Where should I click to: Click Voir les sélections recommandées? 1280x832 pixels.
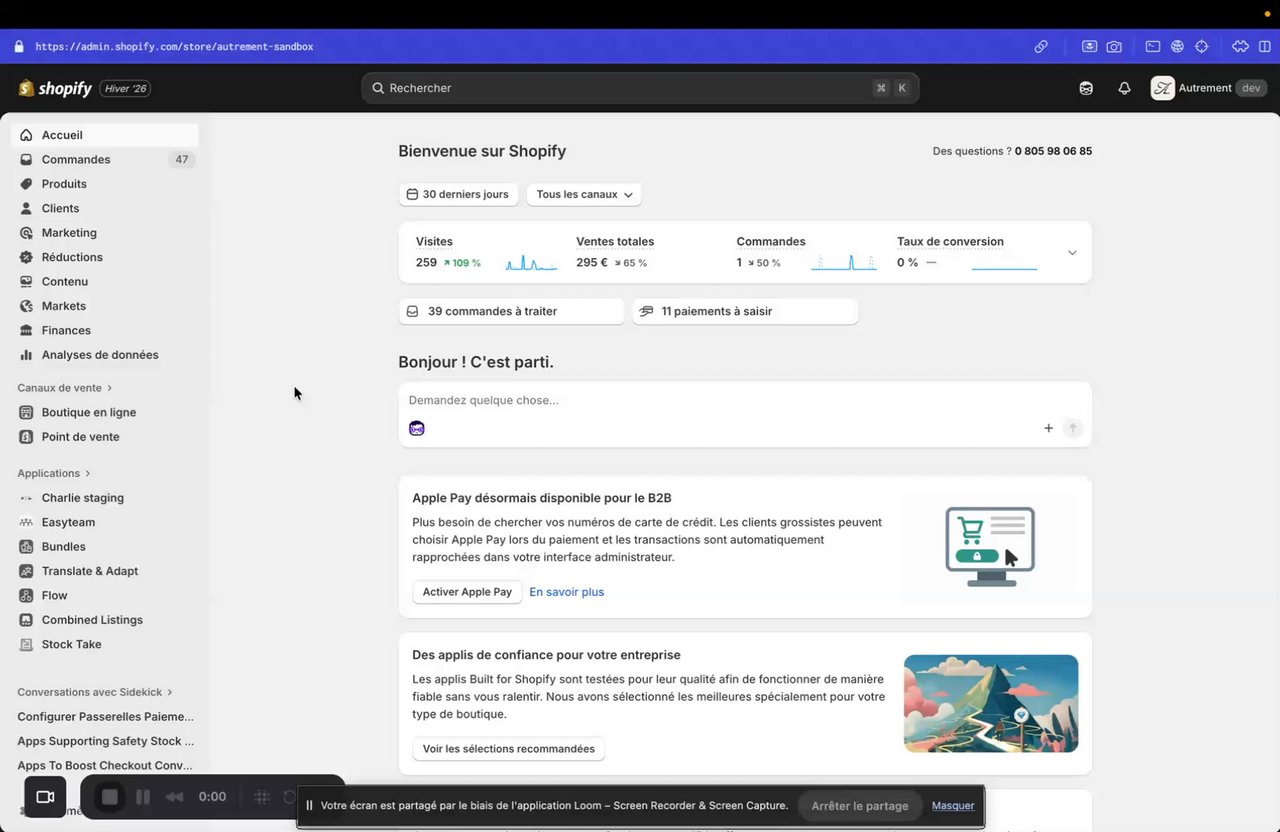click(509, 749)
